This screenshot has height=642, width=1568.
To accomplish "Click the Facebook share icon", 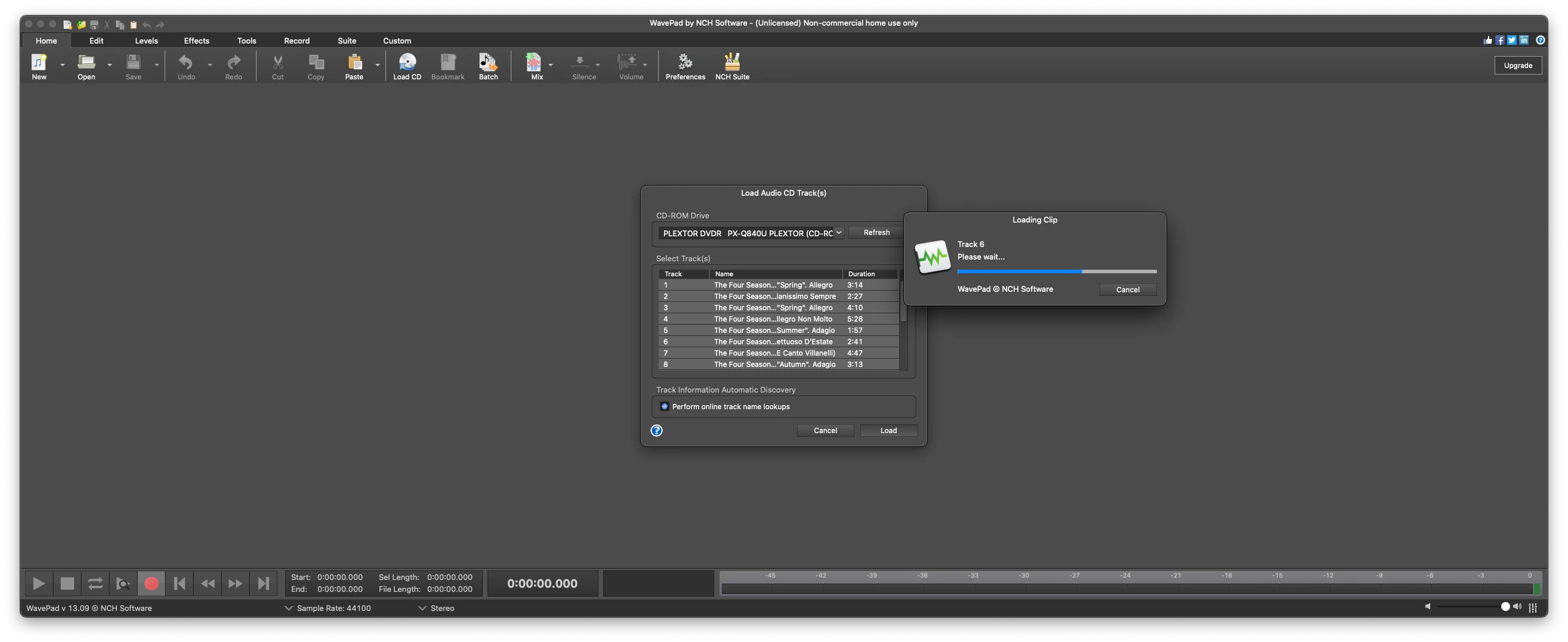I will (1500, 40).
